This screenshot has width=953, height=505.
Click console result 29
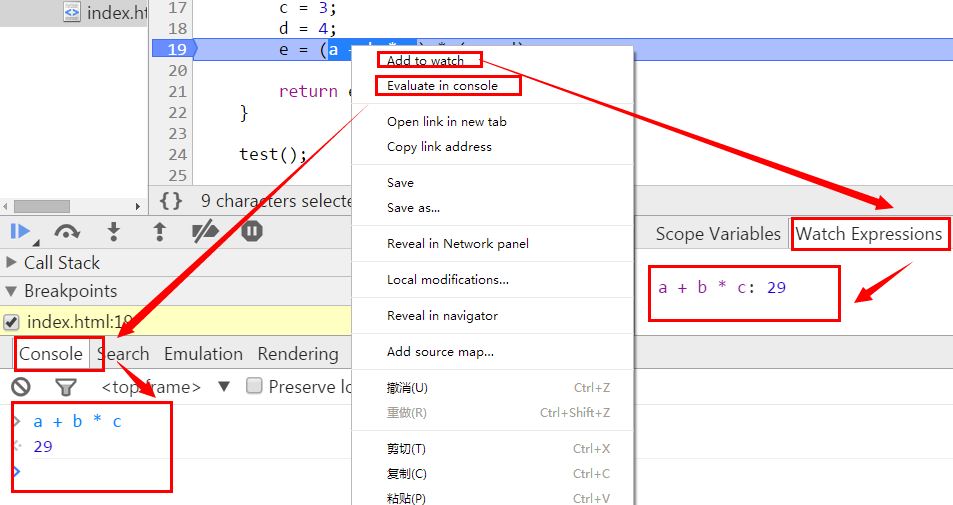point(43,447)
